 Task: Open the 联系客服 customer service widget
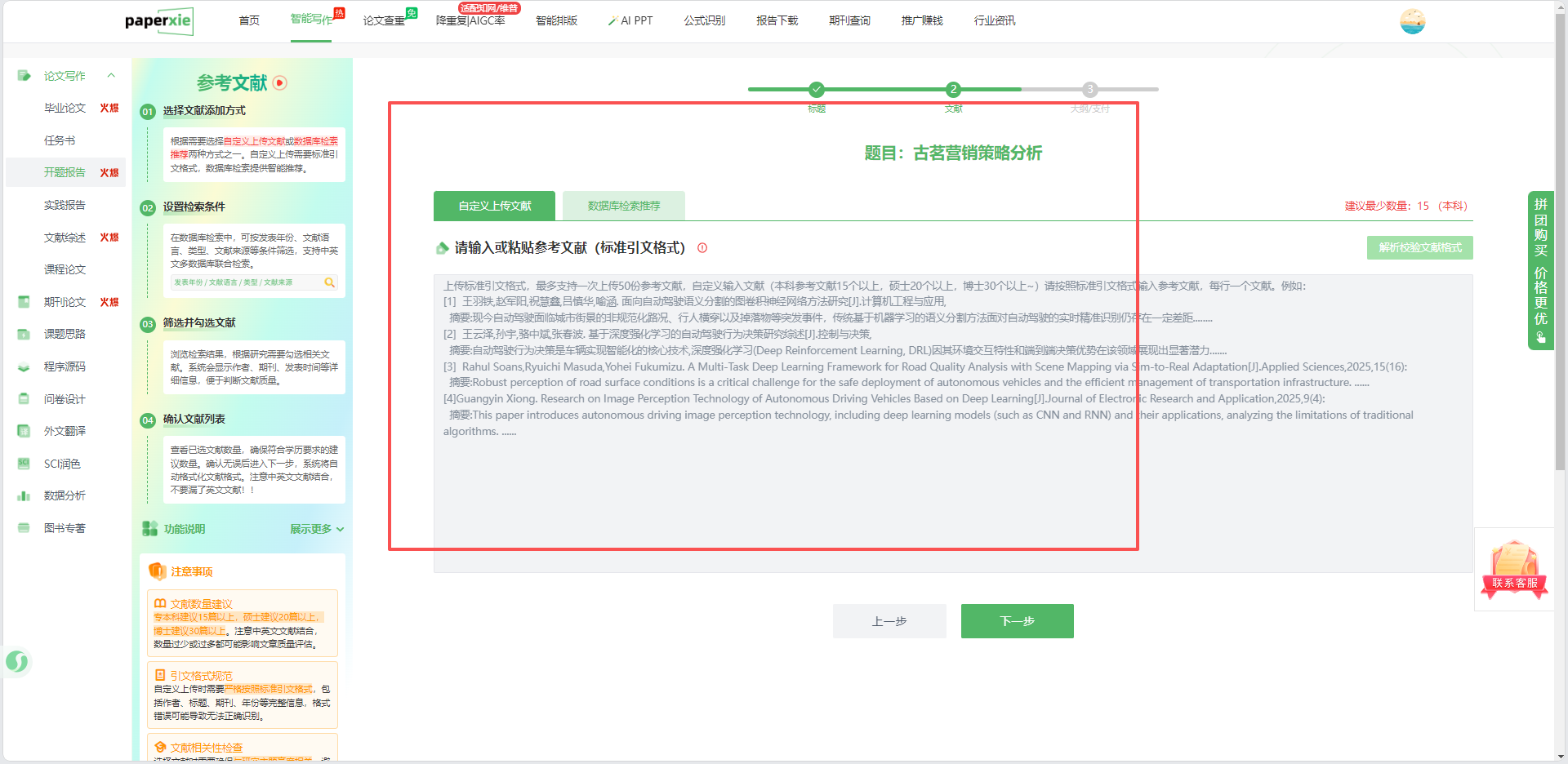(x=1514, y=571)
